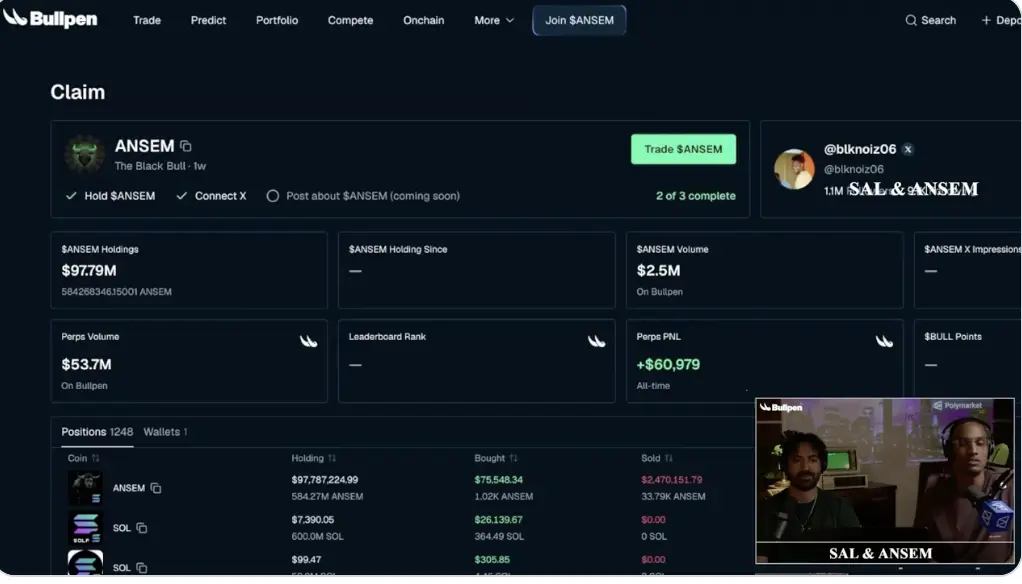Viewport: 1022px width, 584px height.
Task: Click the second SOL coin thumbnail
Action: click(x=85, y=562)
